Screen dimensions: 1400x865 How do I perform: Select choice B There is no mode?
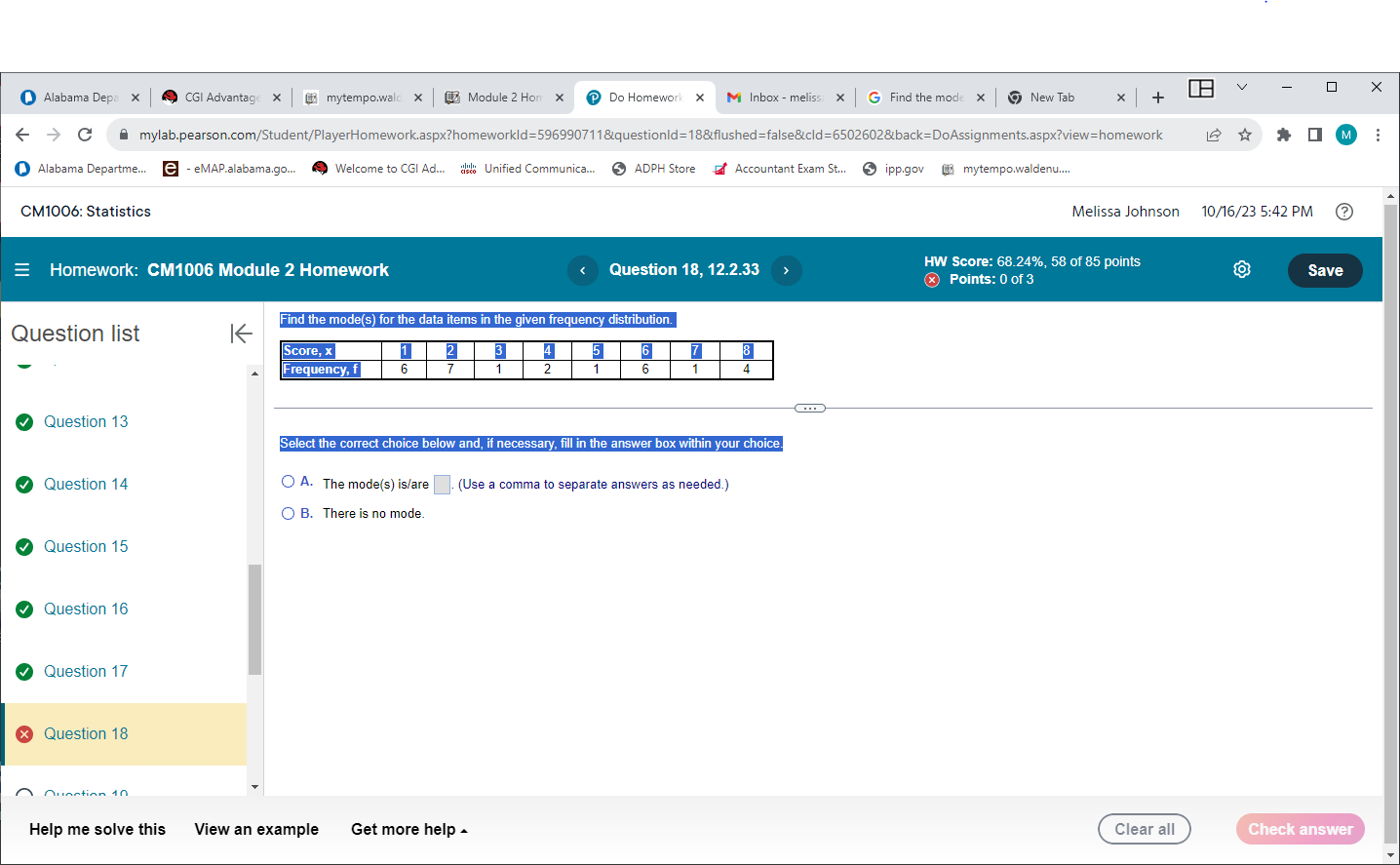tap(288, 514)
